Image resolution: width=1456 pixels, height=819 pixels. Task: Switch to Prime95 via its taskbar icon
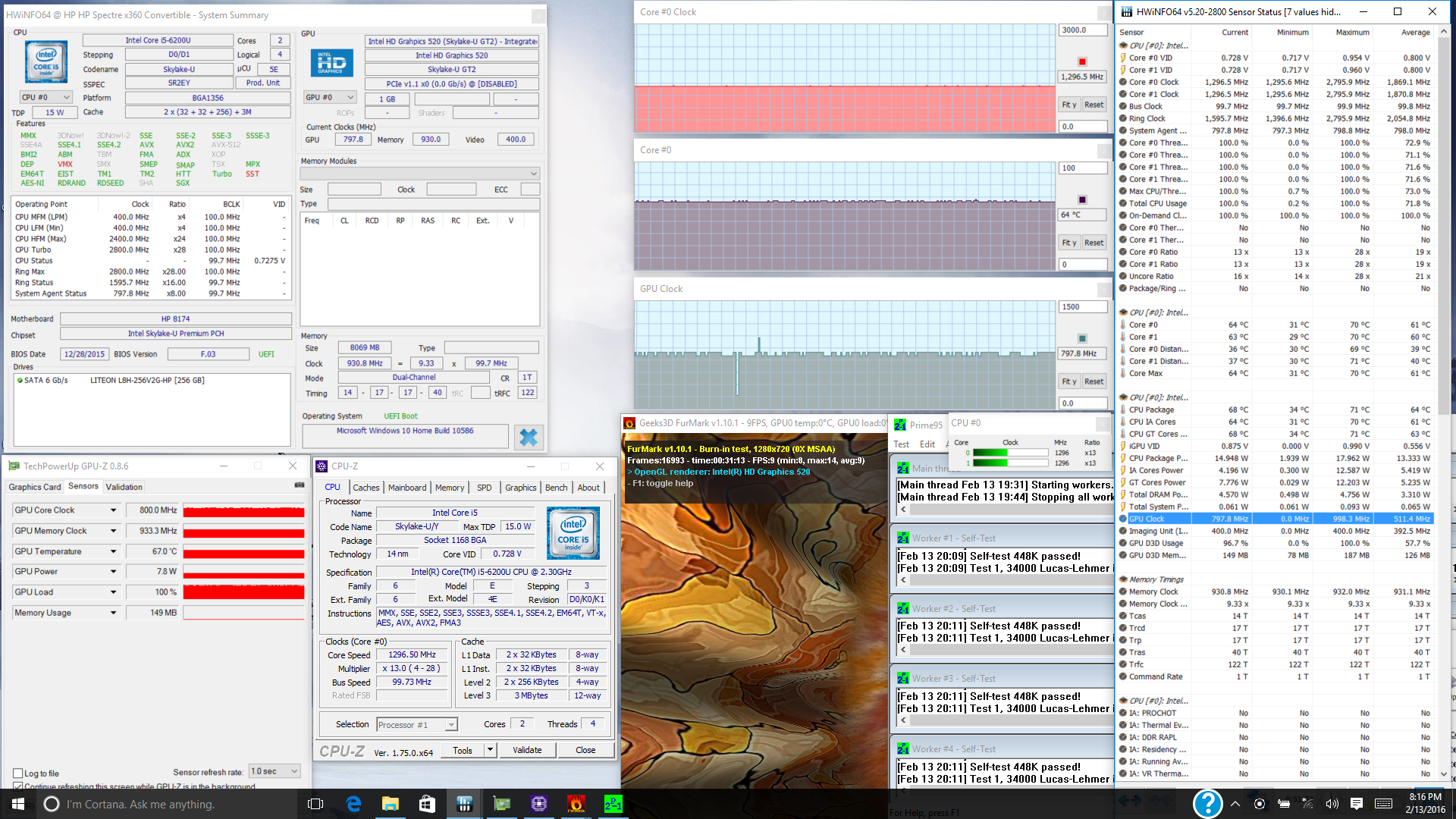(613, 804)
